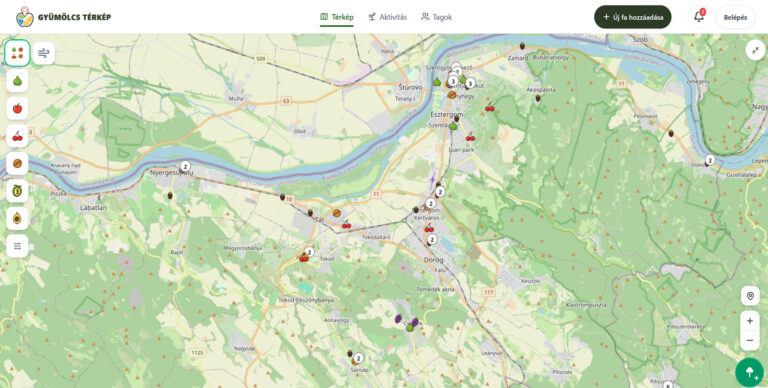Select the all-fruits filter button
The width and height of the screenshot is (768, 388).
pyautogui.click(x=17, y=53)
